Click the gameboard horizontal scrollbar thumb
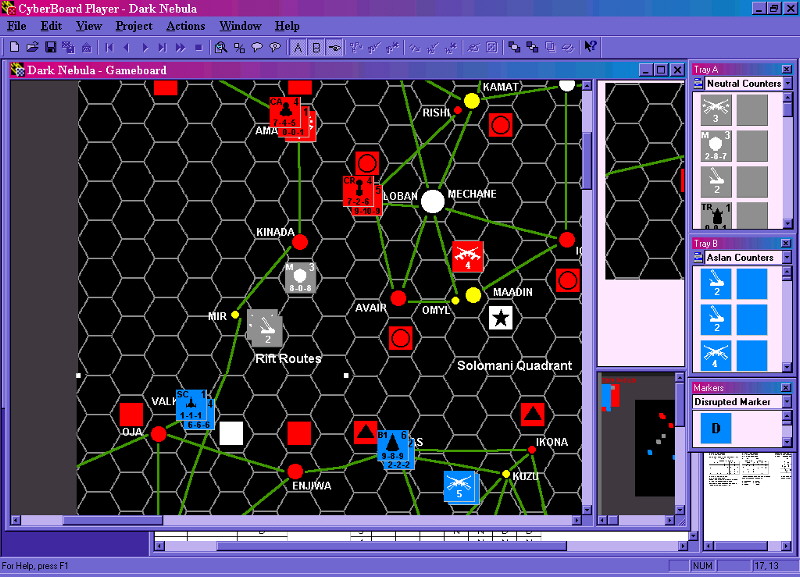This screenshot has width=800, height=577. tap(112, 520)
